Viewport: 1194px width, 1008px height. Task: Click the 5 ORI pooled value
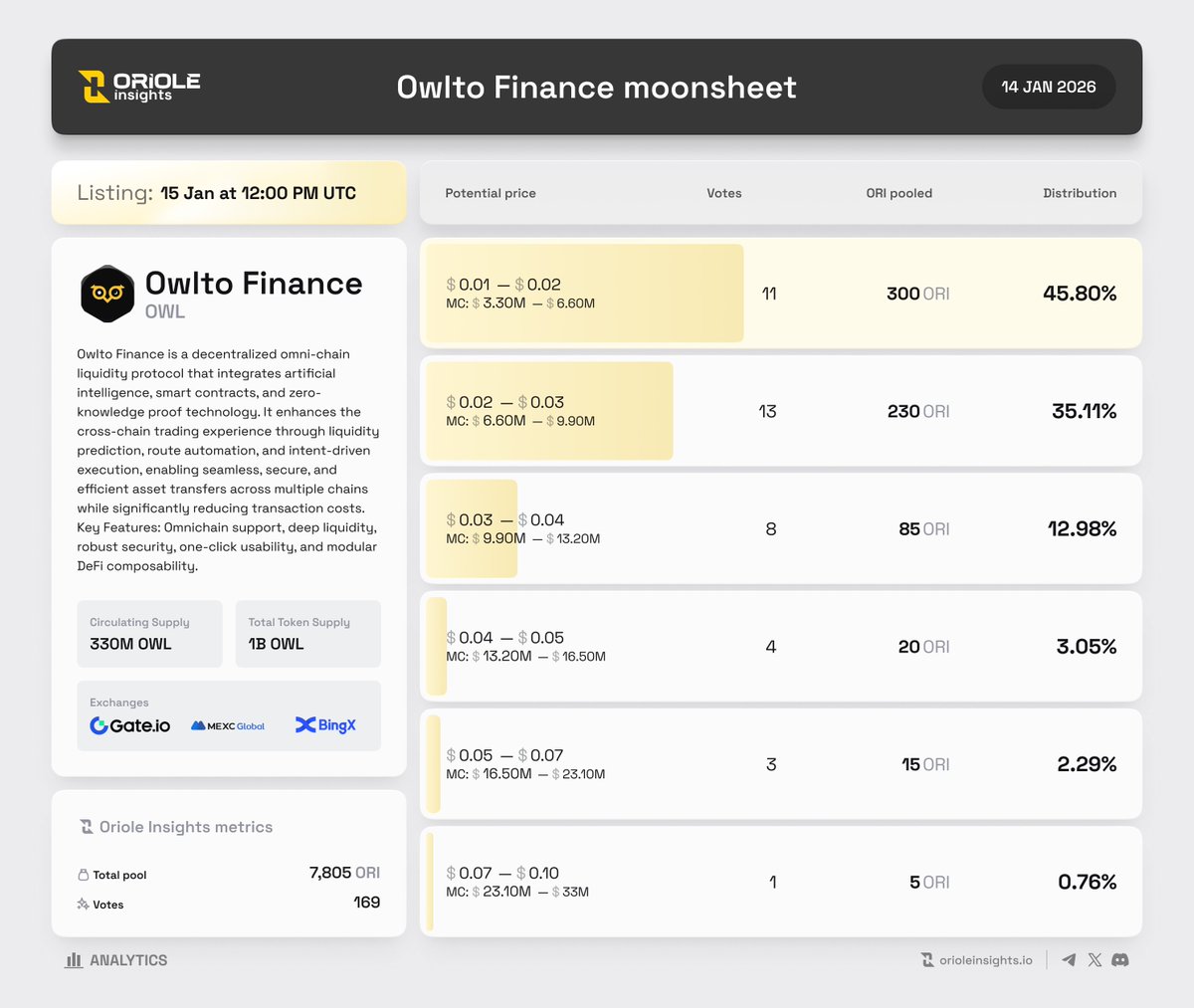tap(929, 882)
